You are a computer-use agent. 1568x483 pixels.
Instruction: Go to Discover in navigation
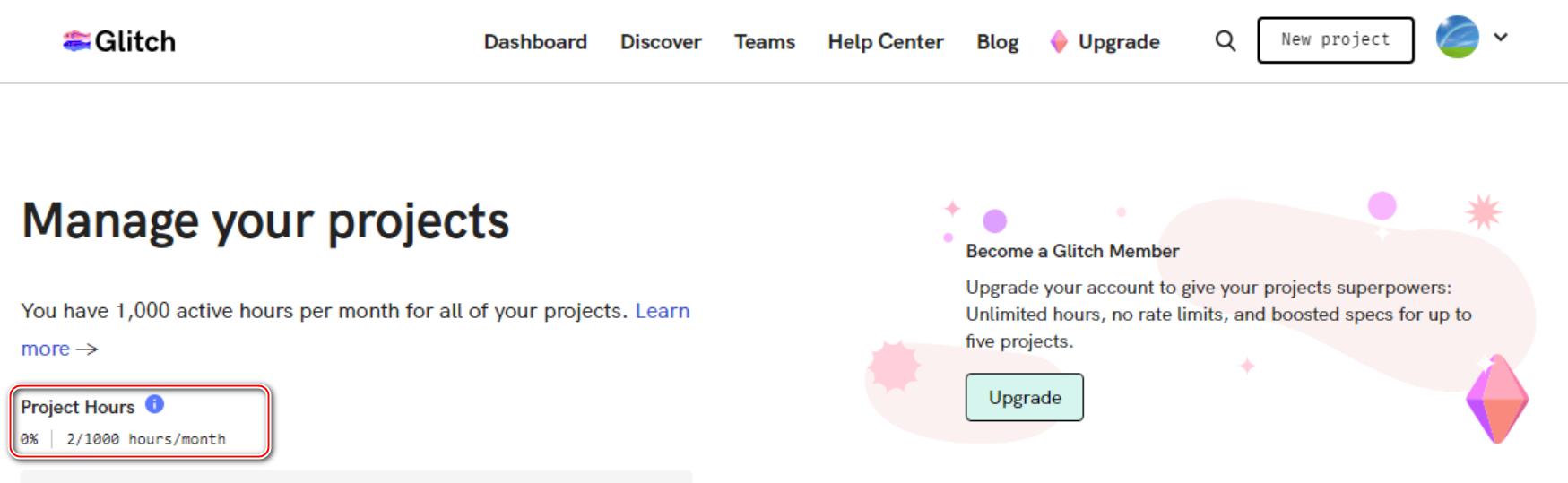[661, 42]
